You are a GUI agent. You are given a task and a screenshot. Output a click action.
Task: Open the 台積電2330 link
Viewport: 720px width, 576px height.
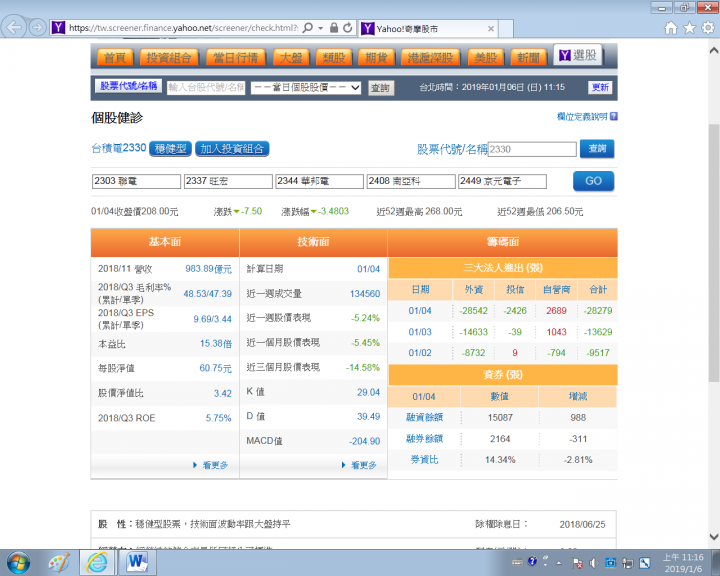[118, 148]
